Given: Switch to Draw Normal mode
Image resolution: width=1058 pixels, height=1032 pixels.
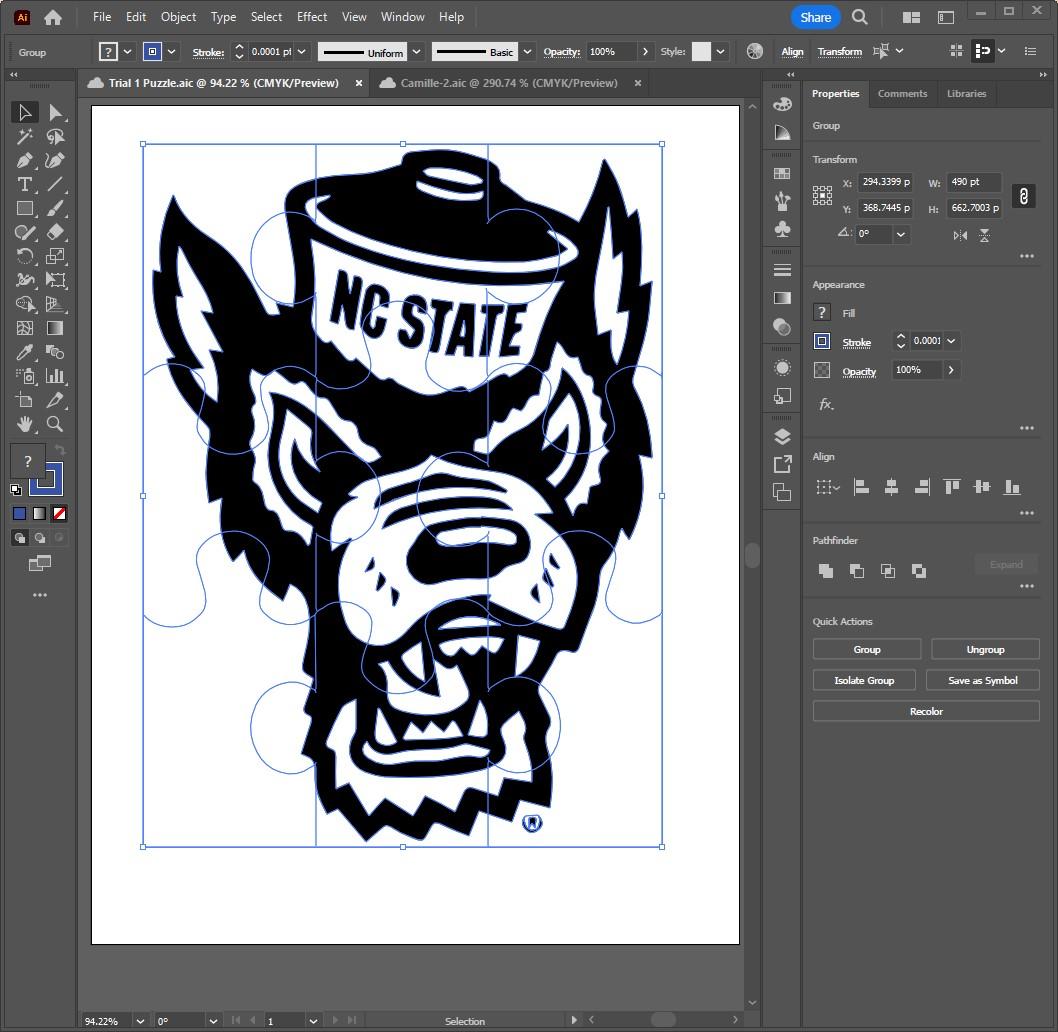Looking at the screenshot, I should 20,538.
